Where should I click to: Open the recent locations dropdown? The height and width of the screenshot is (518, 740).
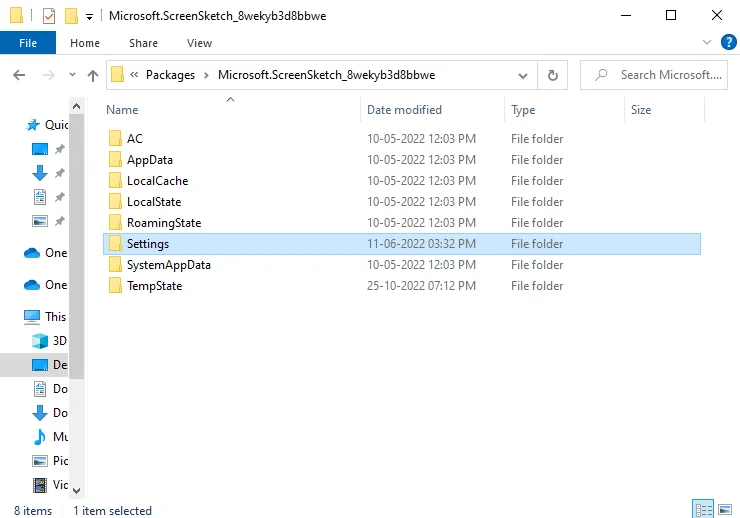(72, 75)
